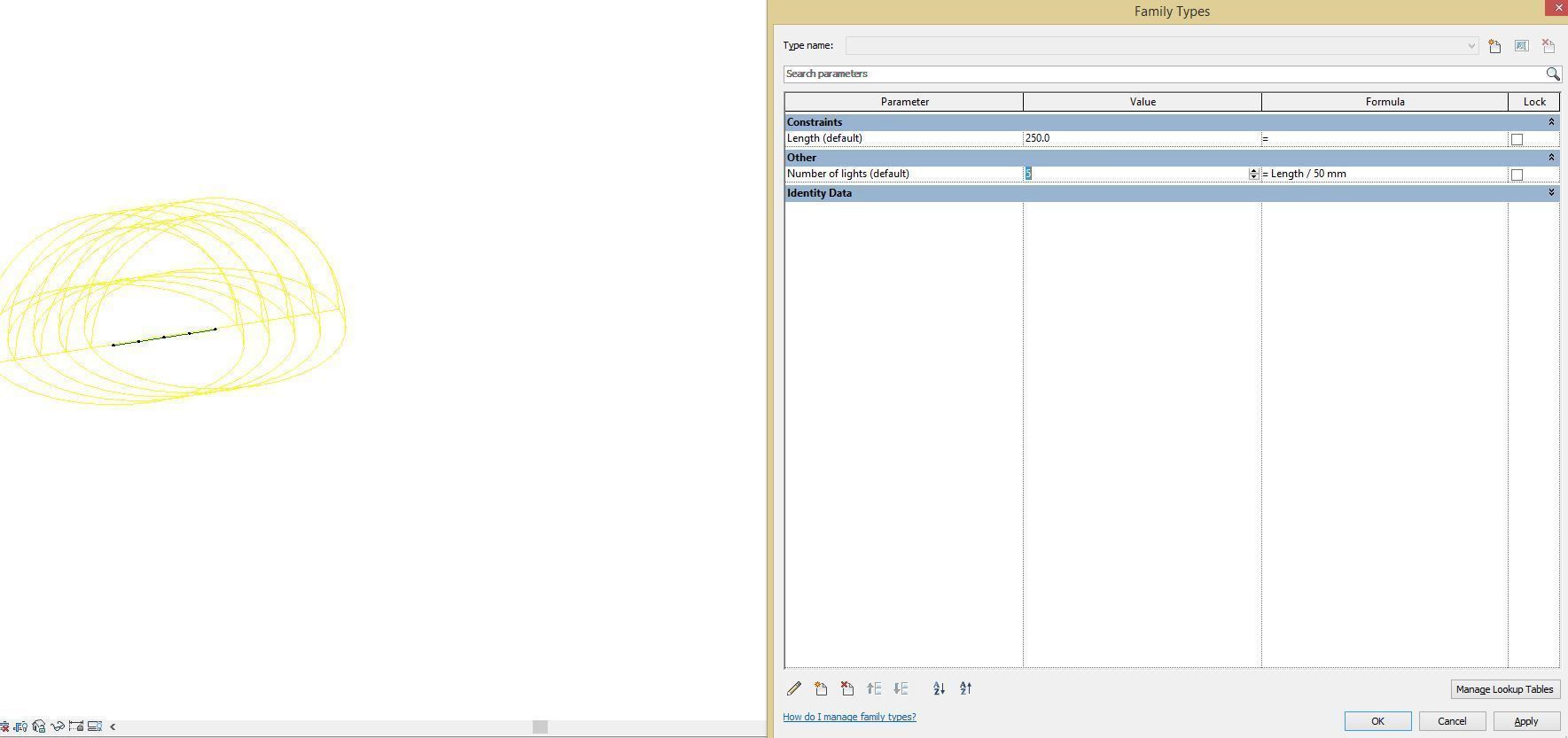Sort parameters in descending order

click(965, 688)
